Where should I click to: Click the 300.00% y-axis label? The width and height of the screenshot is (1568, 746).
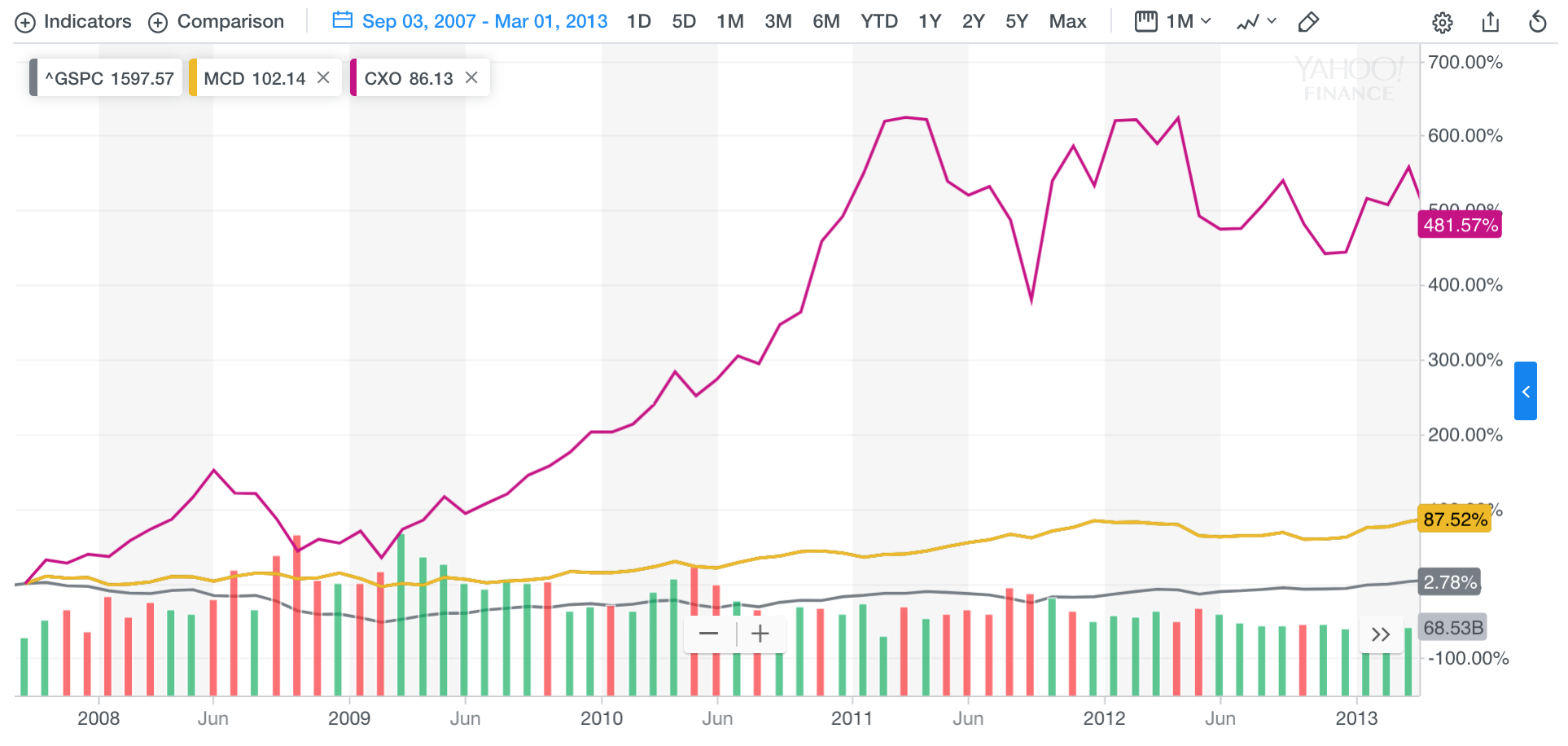coord(1465,360)
